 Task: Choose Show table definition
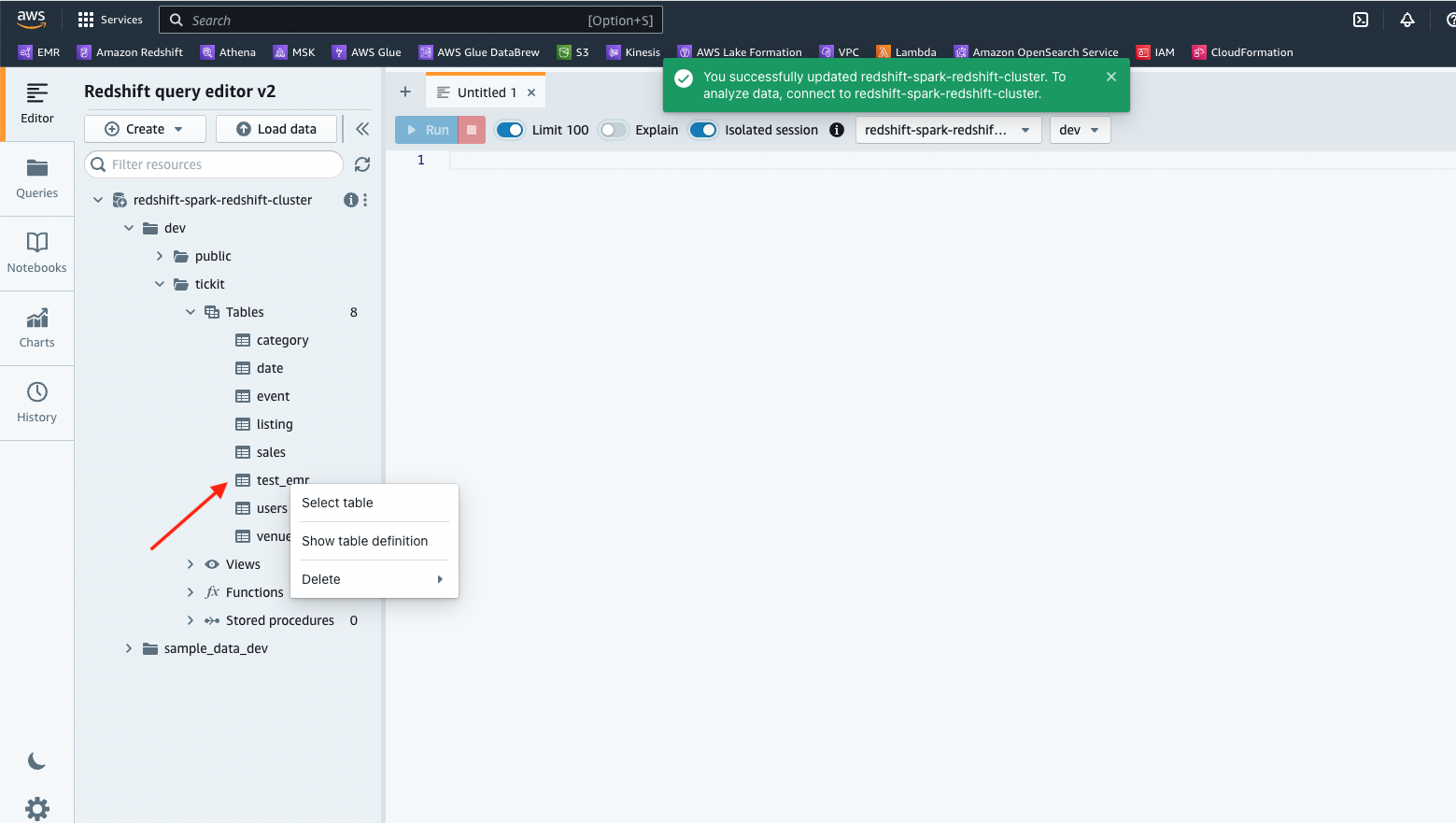pos(375,541)
